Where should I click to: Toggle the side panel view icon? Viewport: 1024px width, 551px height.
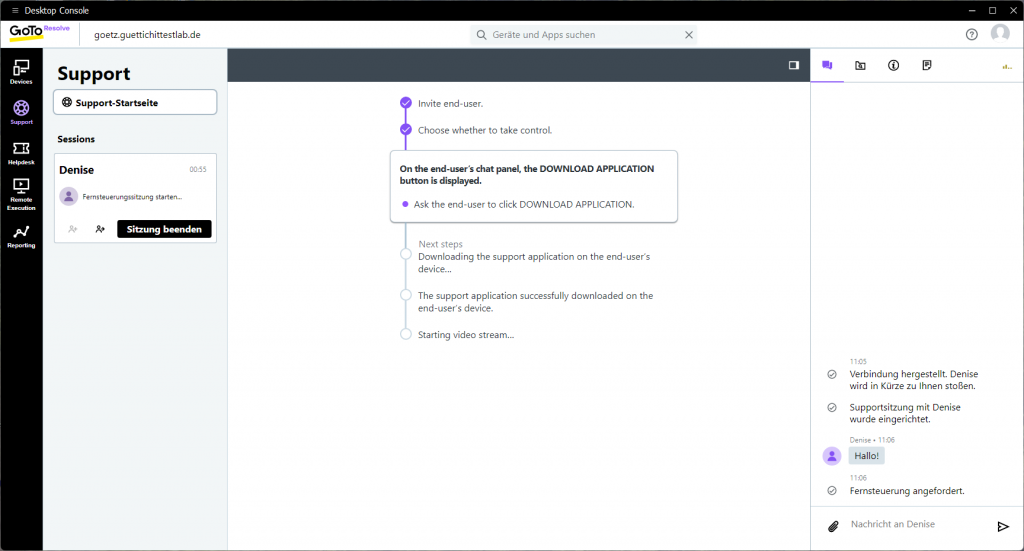coord(794,65)
